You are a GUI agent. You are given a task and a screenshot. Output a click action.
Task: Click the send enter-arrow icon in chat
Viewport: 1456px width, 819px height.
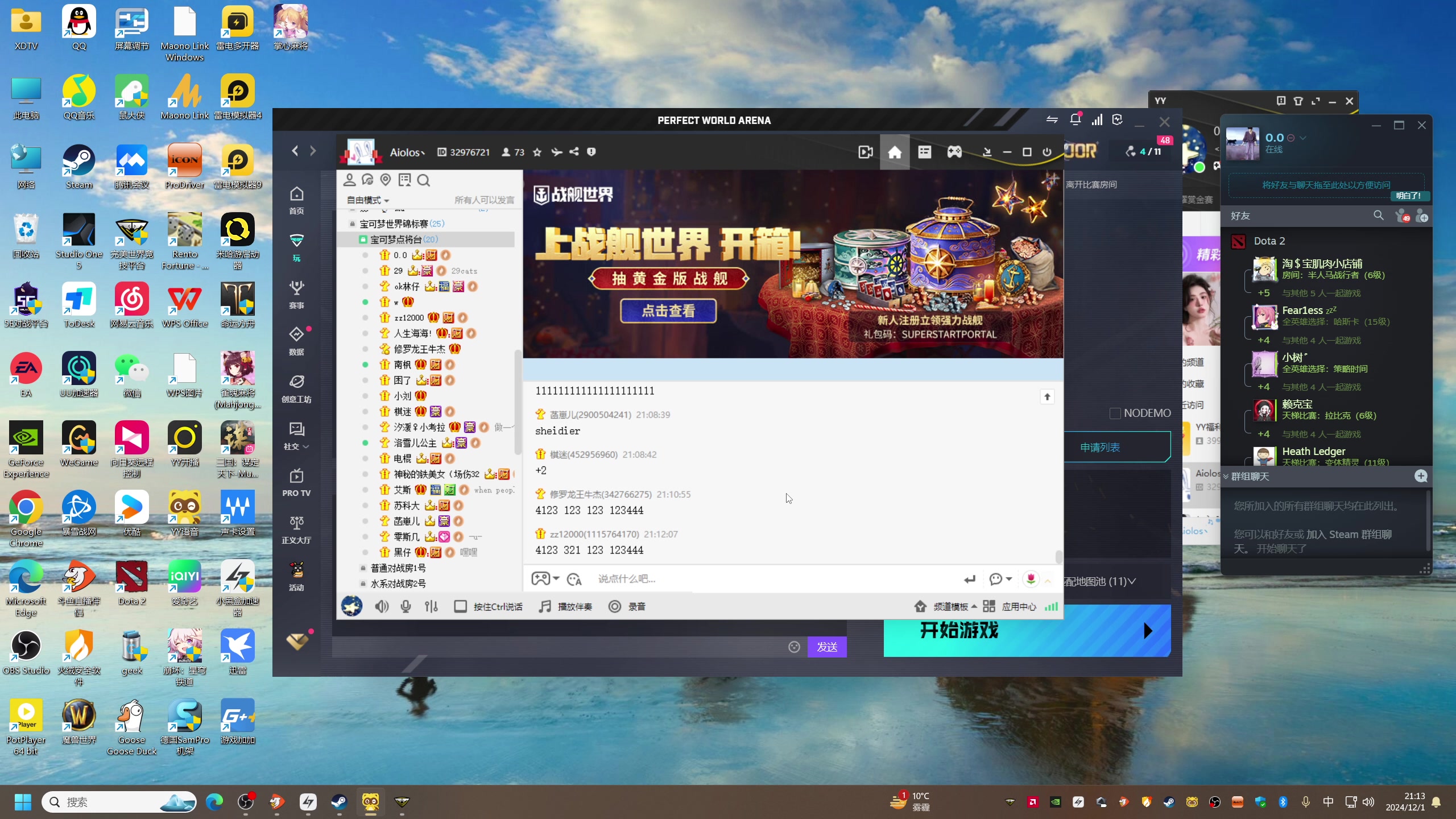tap(970, 579)
